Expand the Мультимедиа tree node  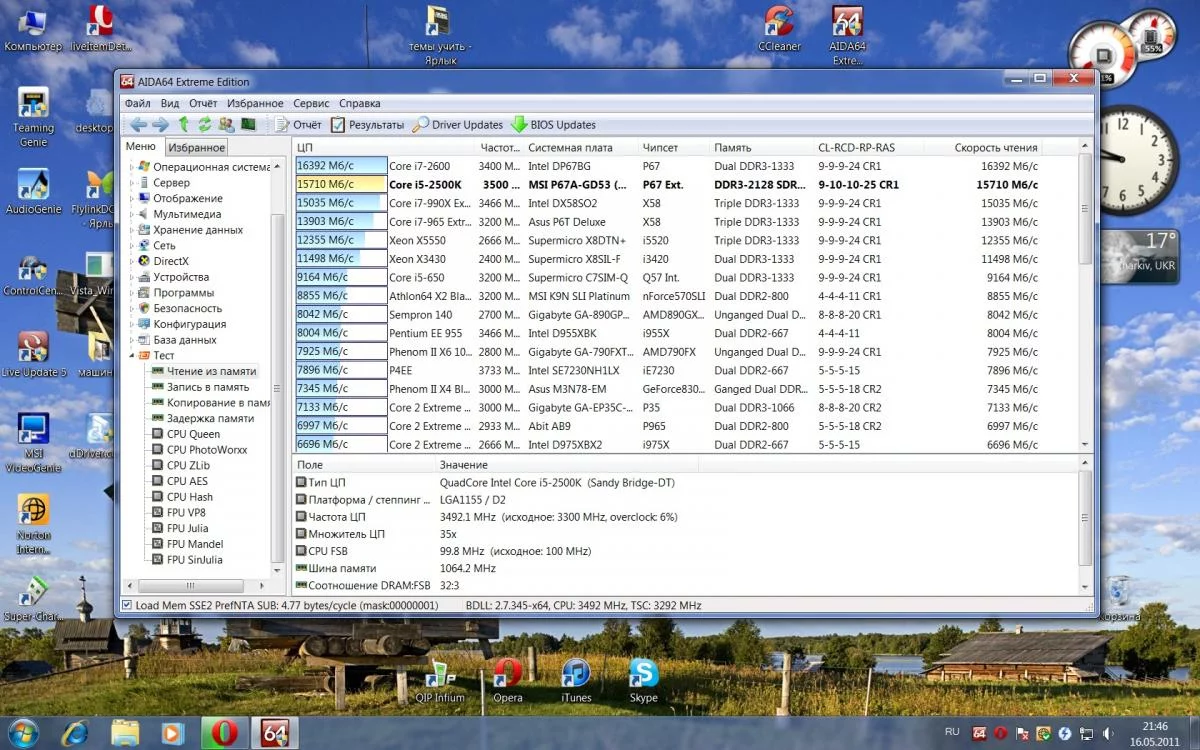(132, 214)
